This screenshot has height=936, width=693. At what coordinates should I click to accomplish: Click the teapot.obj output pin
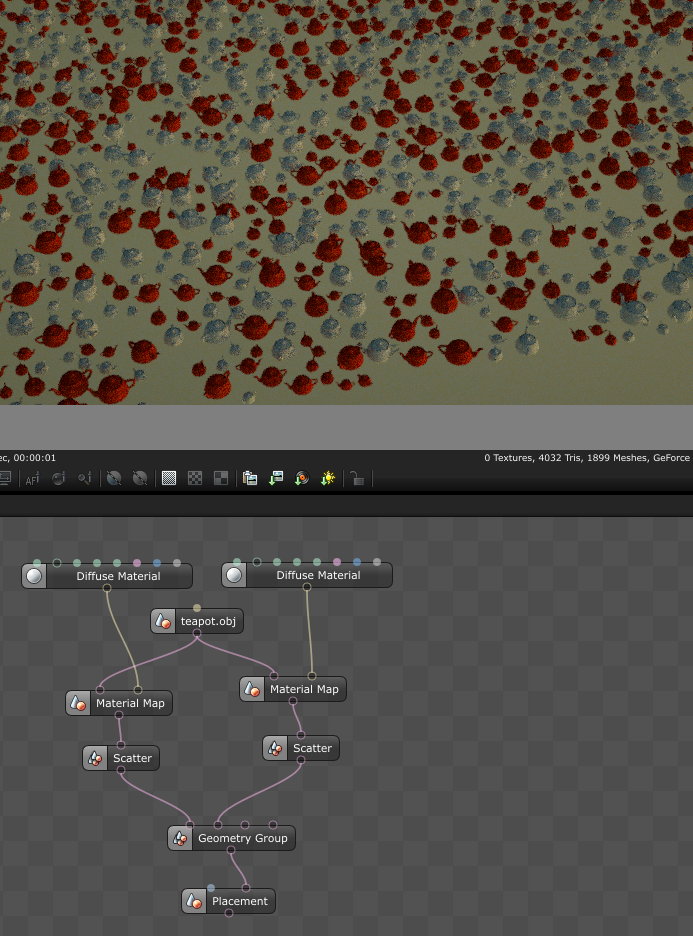[x=197, y=633]
